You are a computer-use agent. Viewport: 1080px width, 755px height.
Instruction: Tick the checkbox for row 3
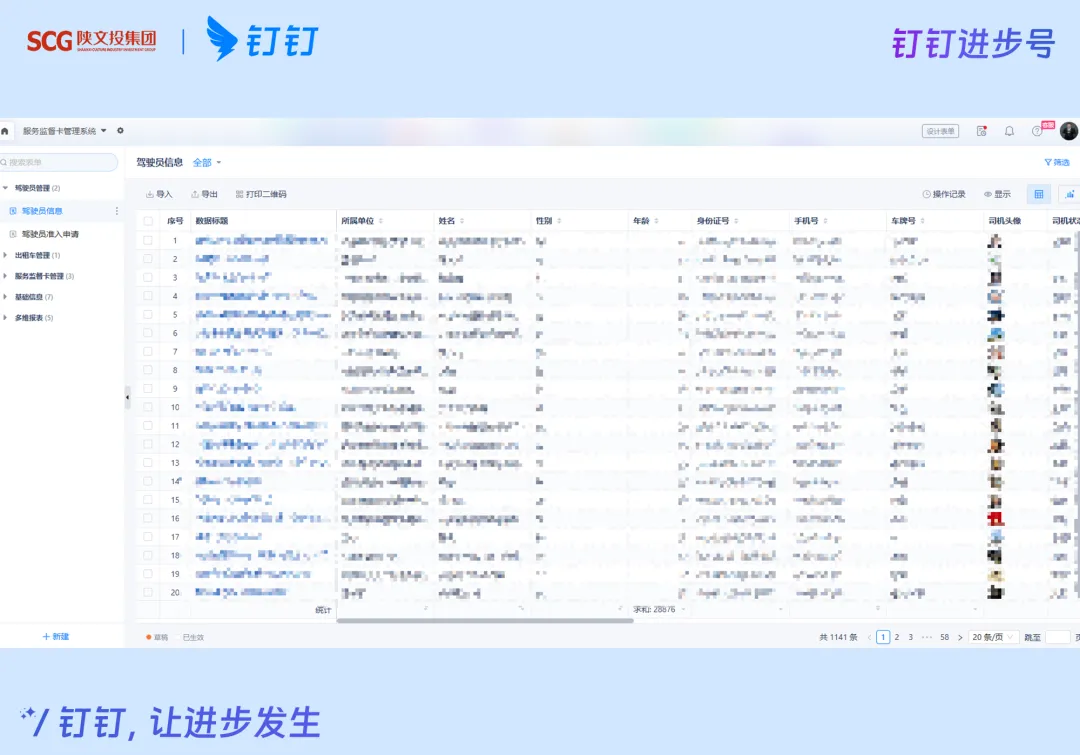click(148, 278)
